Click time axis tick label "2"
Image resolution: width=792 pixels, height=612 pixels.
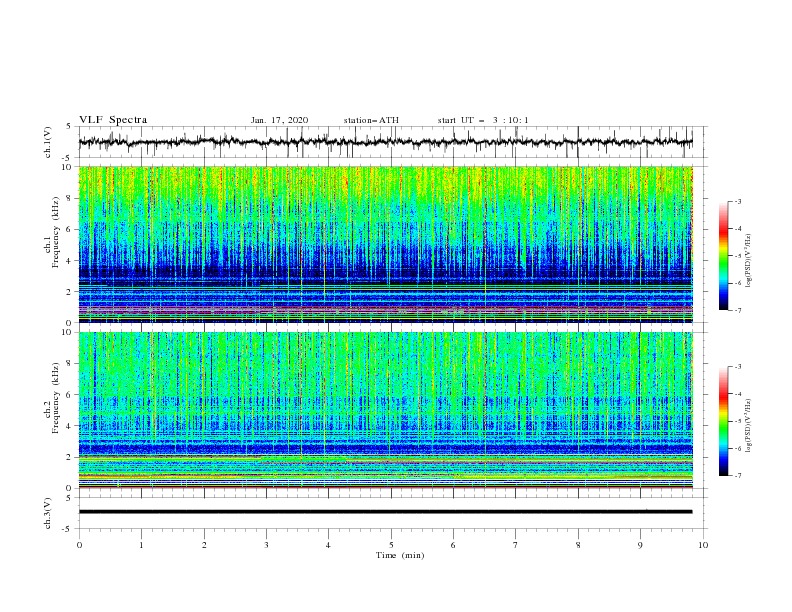point(204,545)
